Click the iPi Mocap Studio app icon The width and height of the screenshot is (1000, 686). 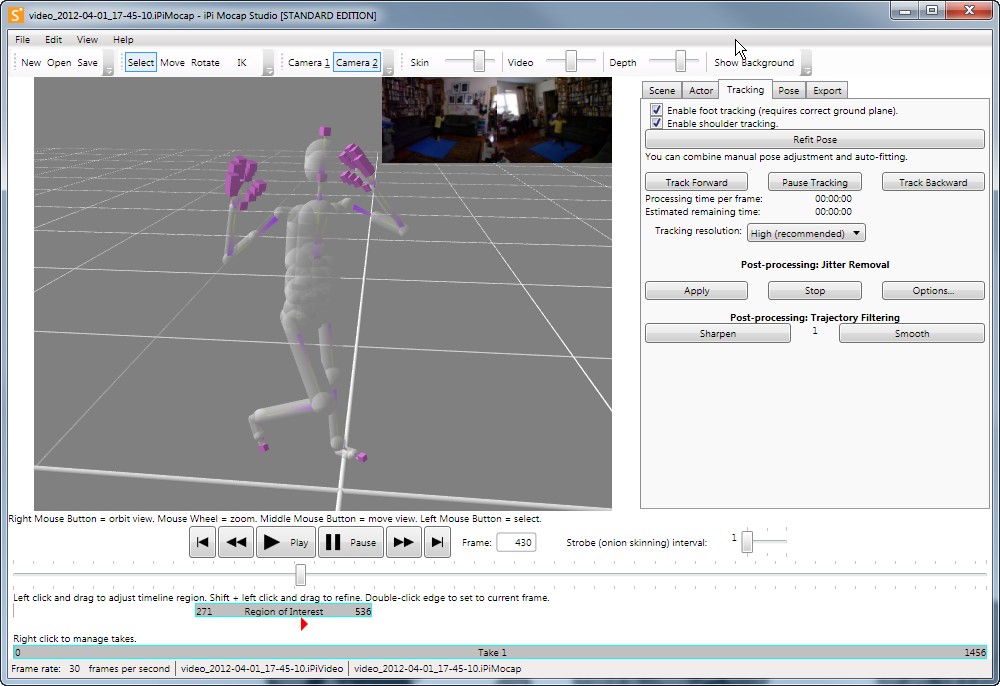tap(16, 15)
